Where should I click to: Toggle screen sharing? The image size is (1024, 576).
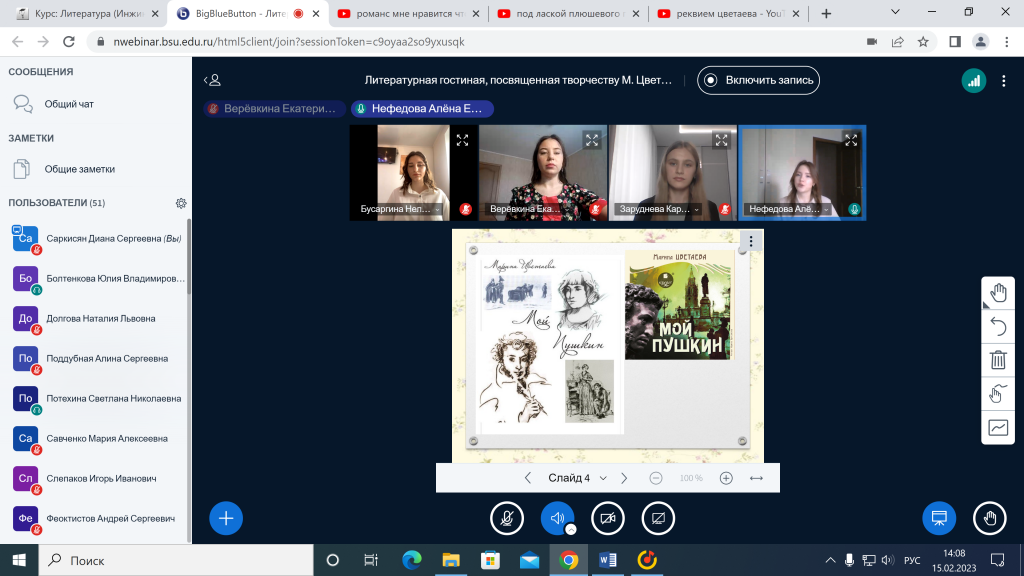658,519
